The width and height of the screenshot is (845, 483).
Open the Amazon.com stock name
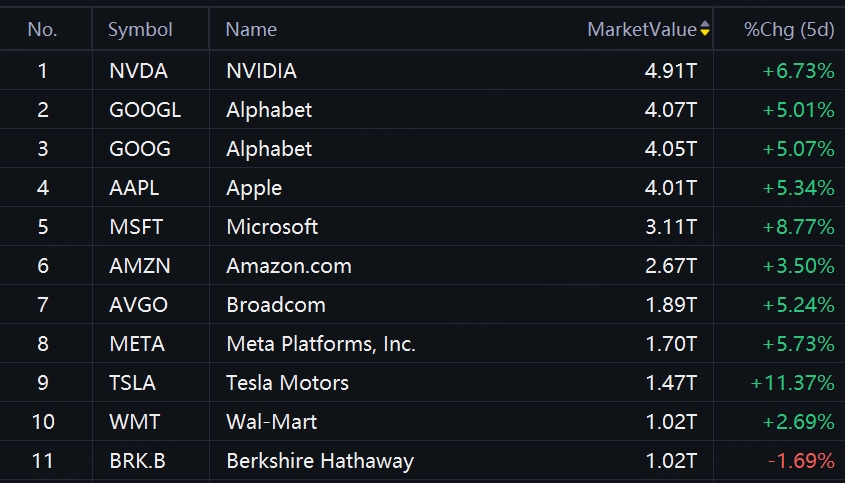coord(289,266)
